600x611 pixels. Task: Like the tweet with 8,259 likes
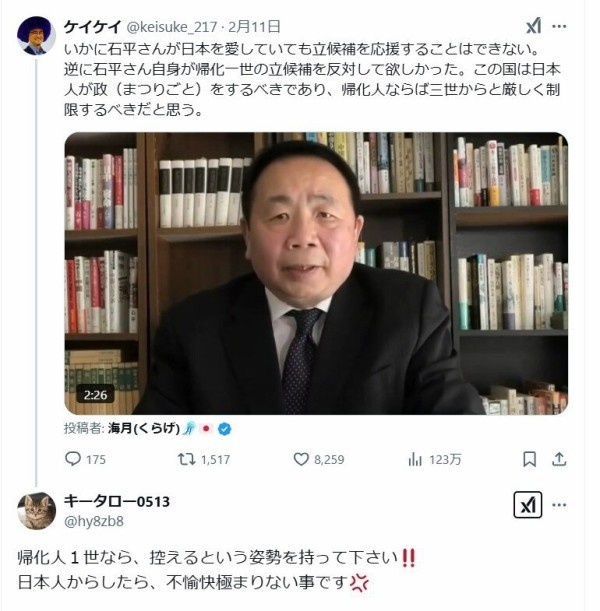(319, 459)
